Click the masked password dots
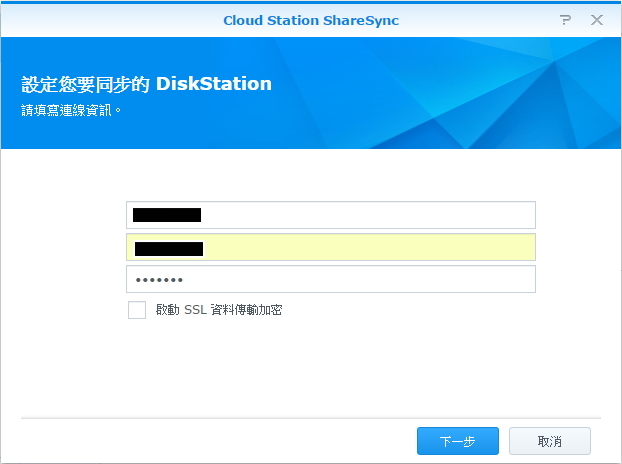622x464 pixels. coord(160,280)
